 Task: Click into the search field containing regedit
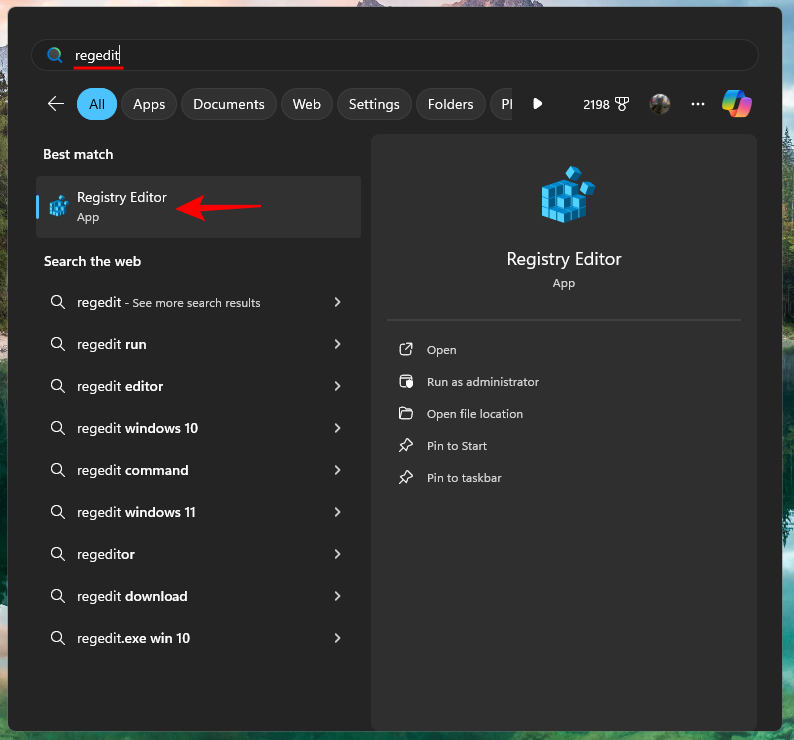(x=394, y=55)
